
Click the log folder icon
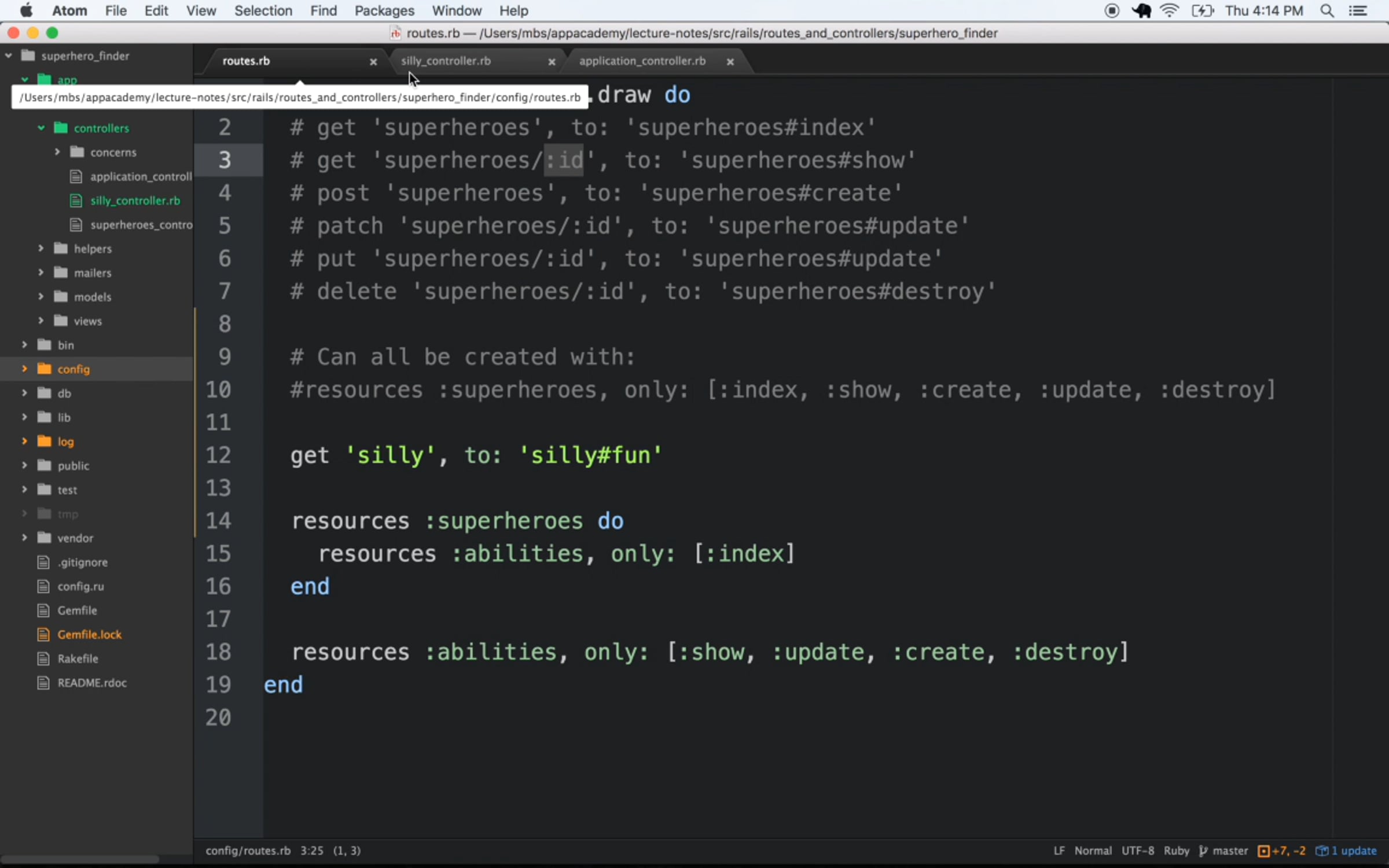[44, 441]
